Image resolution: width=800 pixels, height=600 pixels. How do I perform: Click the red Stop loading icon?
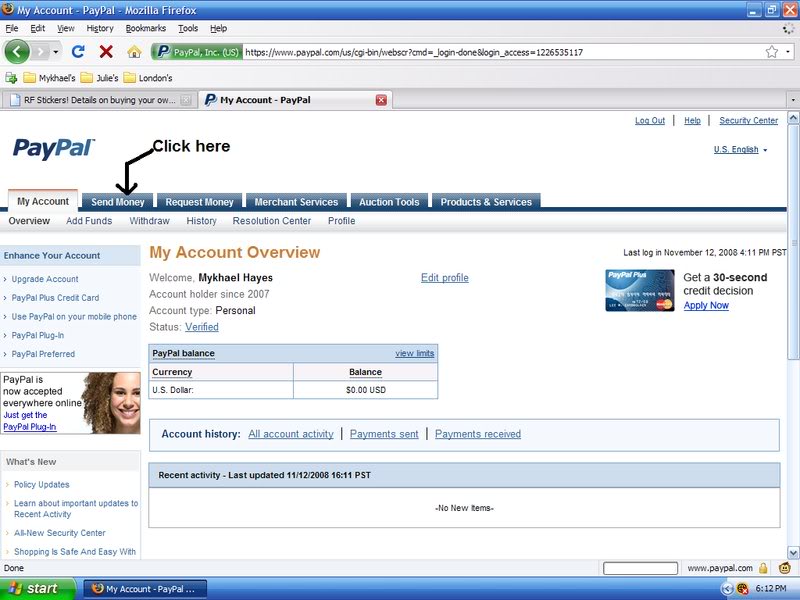point(106,52)
